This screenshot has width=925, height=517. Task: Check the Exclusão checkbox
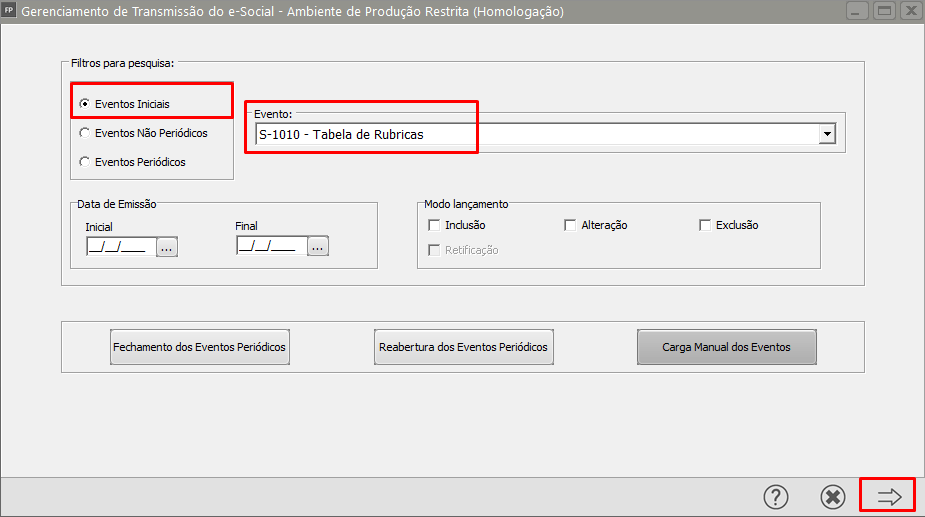pos(705,225)
